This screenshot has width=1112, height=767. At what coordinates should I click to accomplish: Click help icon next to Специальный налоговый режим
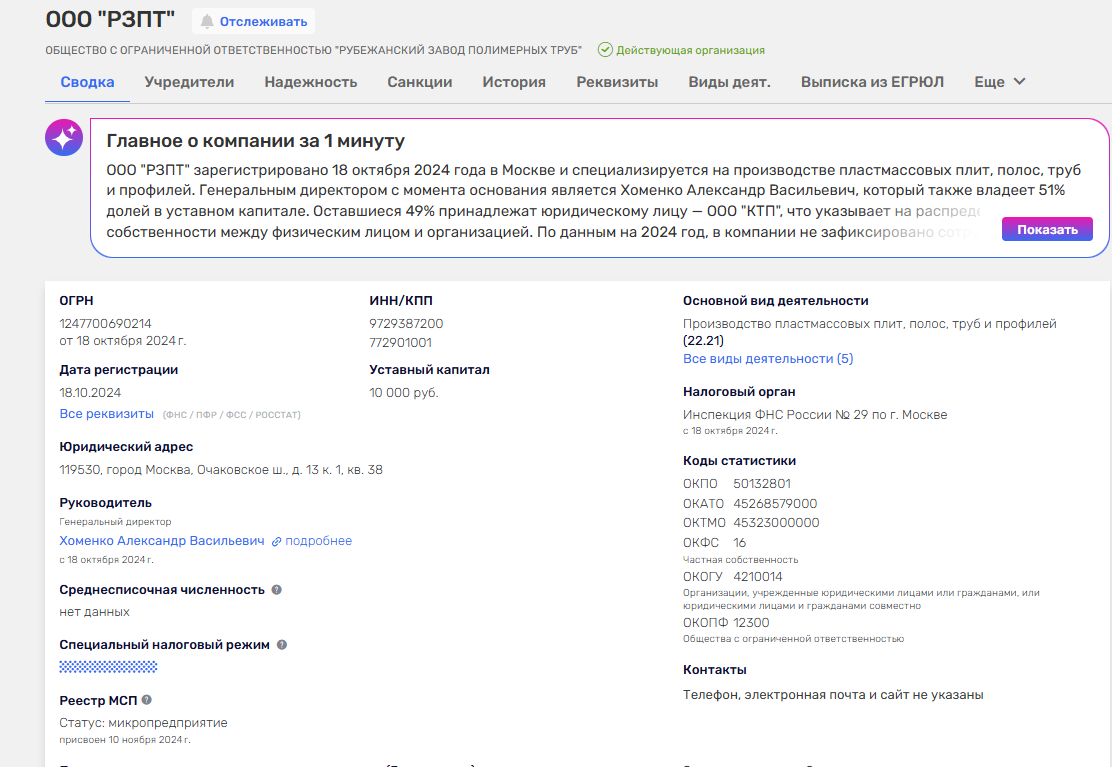click(282, 645)
